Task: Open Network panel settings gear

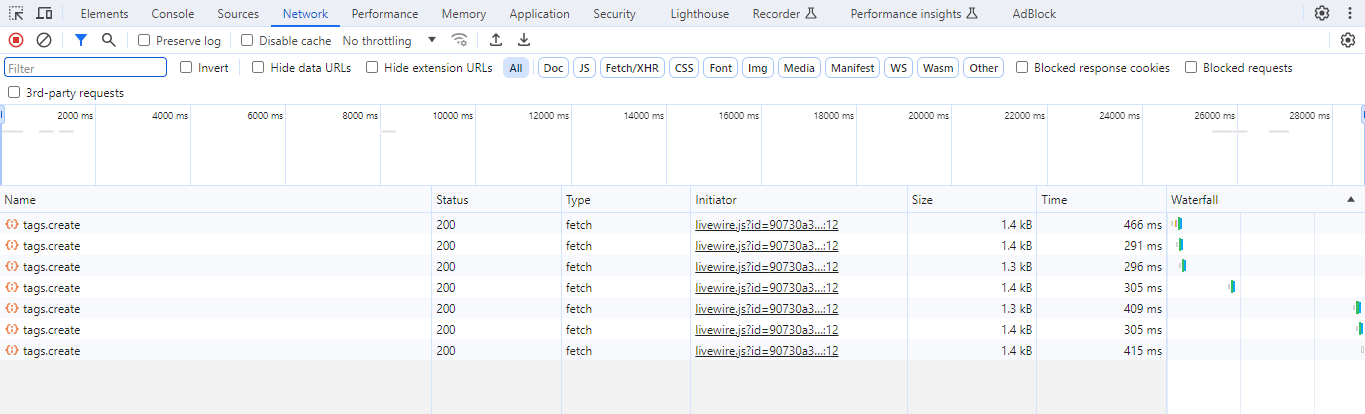Action: (x=1348, y=40)
